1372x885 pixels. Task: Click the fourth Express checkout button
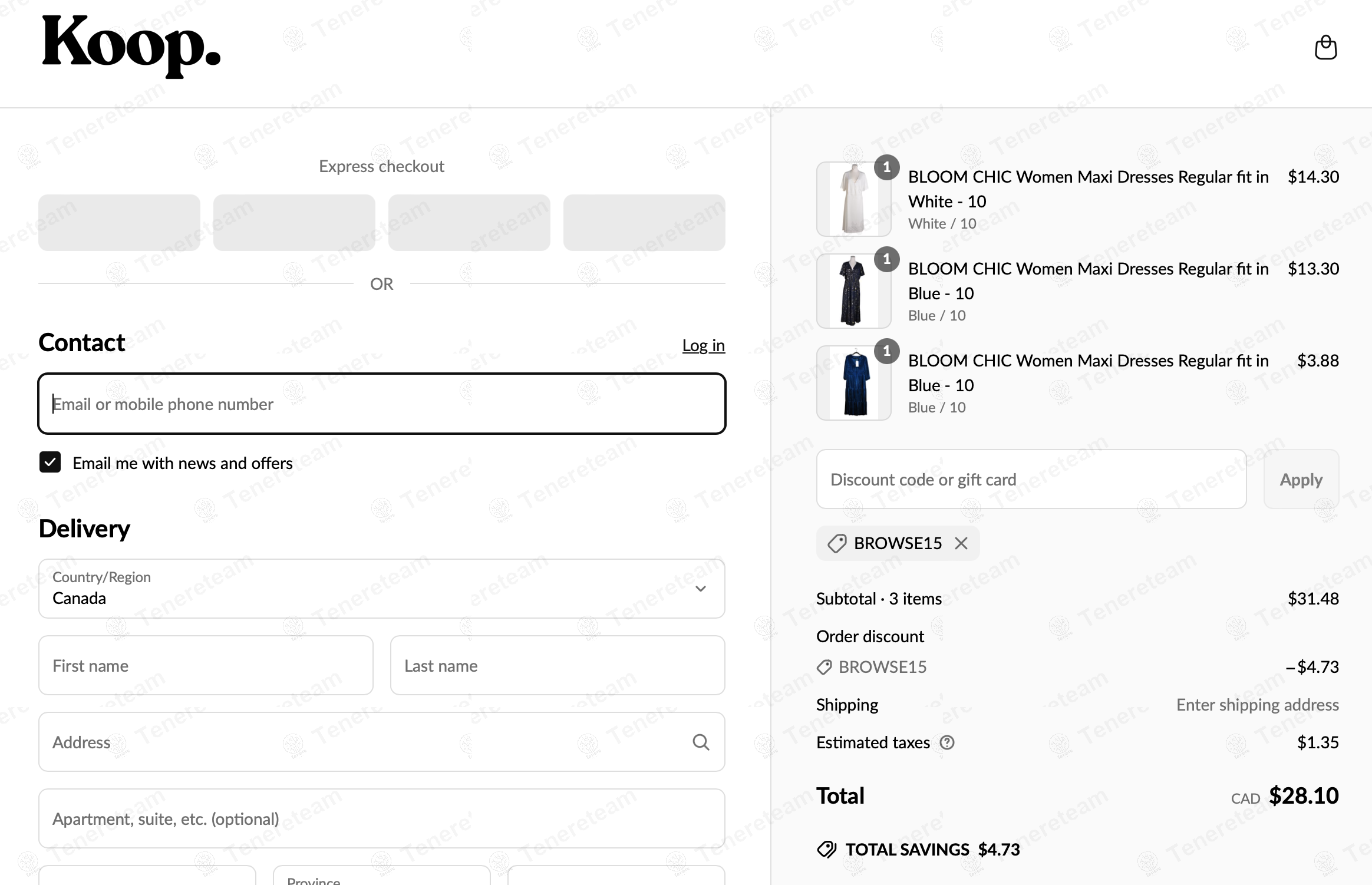tap(644, 223)
